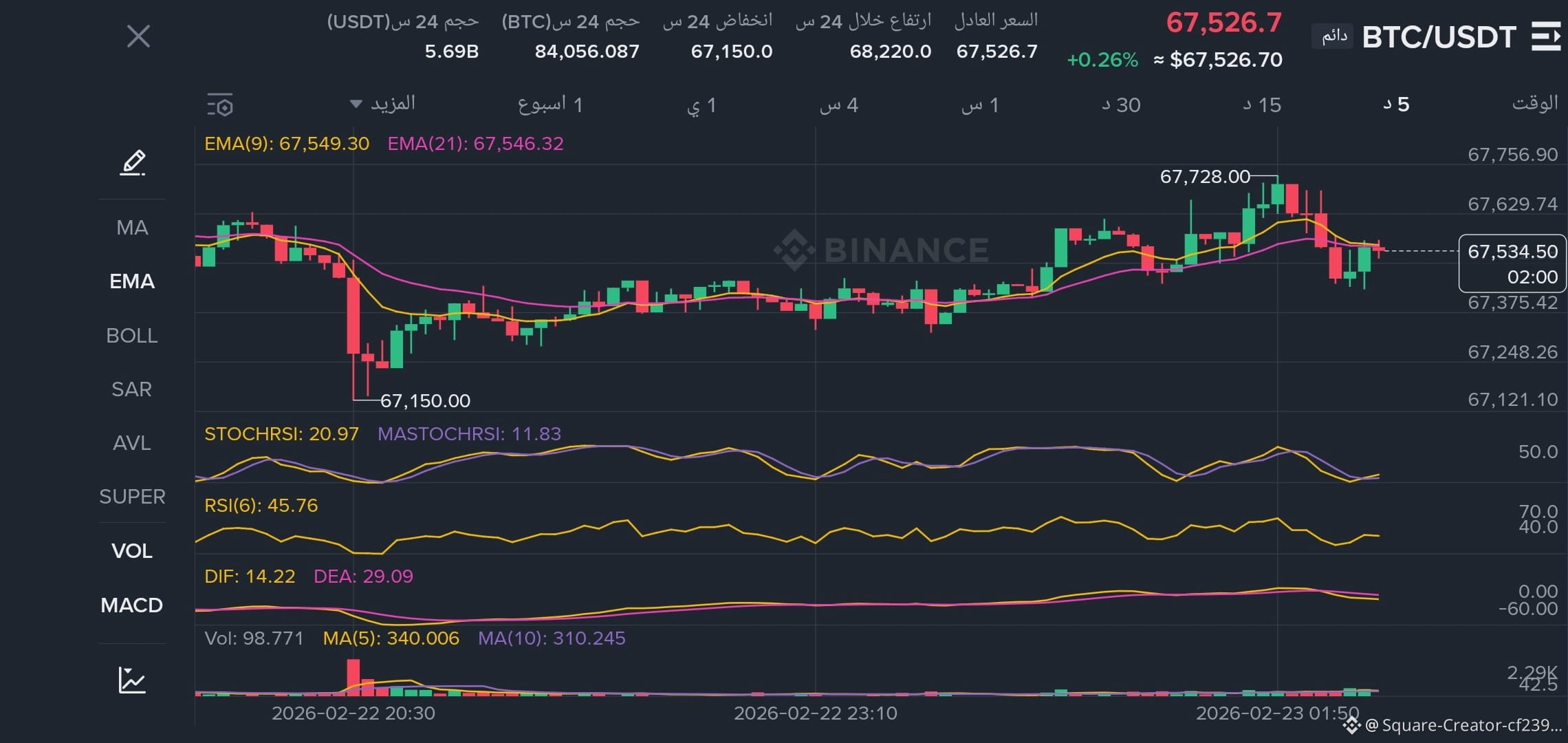
Task: Open the chart analysis icon at bottom left
Action: (x=132, y=680)
